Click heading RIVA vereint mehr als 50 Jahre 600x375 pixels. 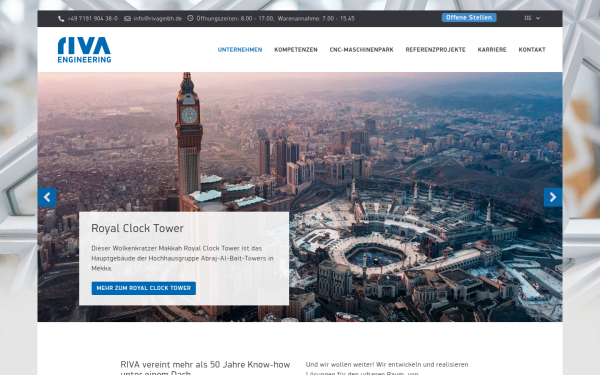pos(205,368)
